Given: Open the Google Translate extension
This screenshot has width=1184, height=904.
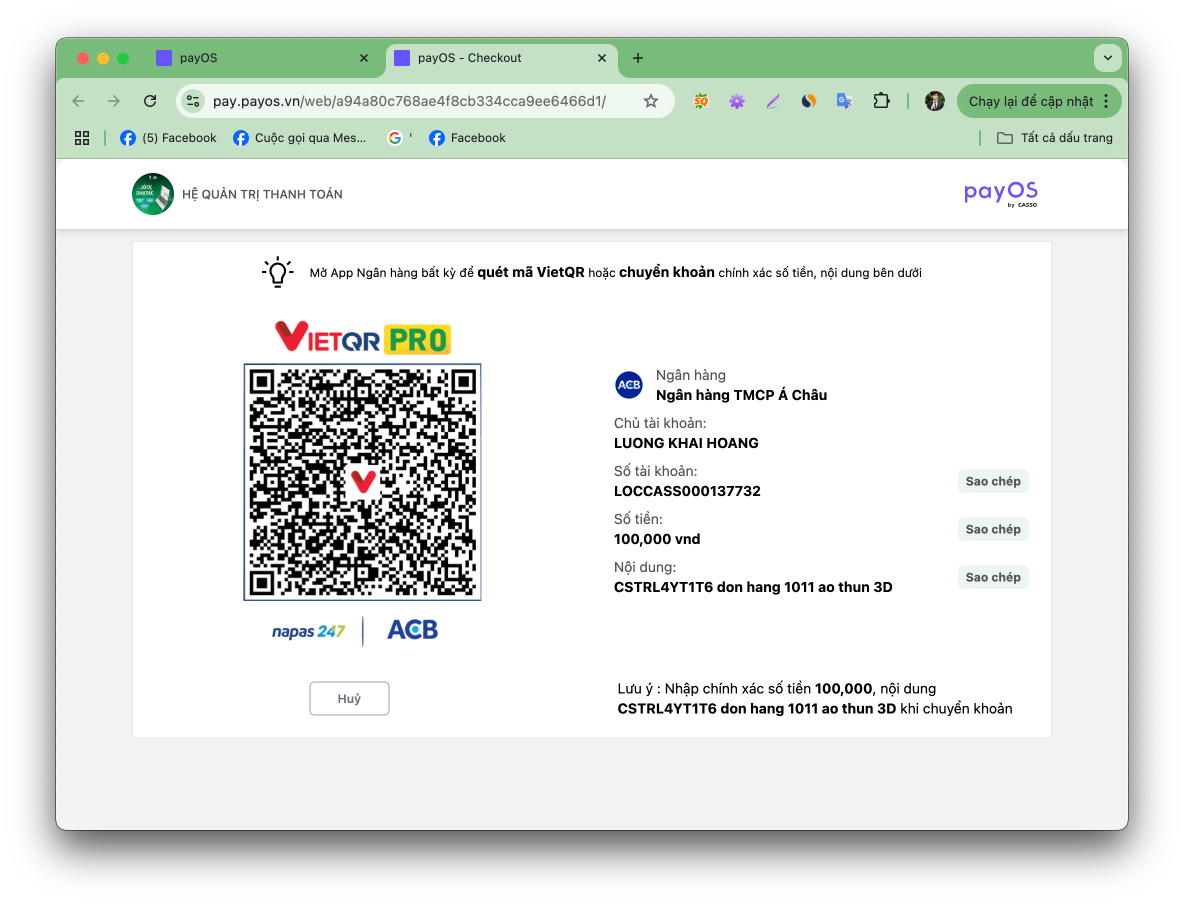Looking at the screenshot, I should pyautogui.click(x=844, y=101).
